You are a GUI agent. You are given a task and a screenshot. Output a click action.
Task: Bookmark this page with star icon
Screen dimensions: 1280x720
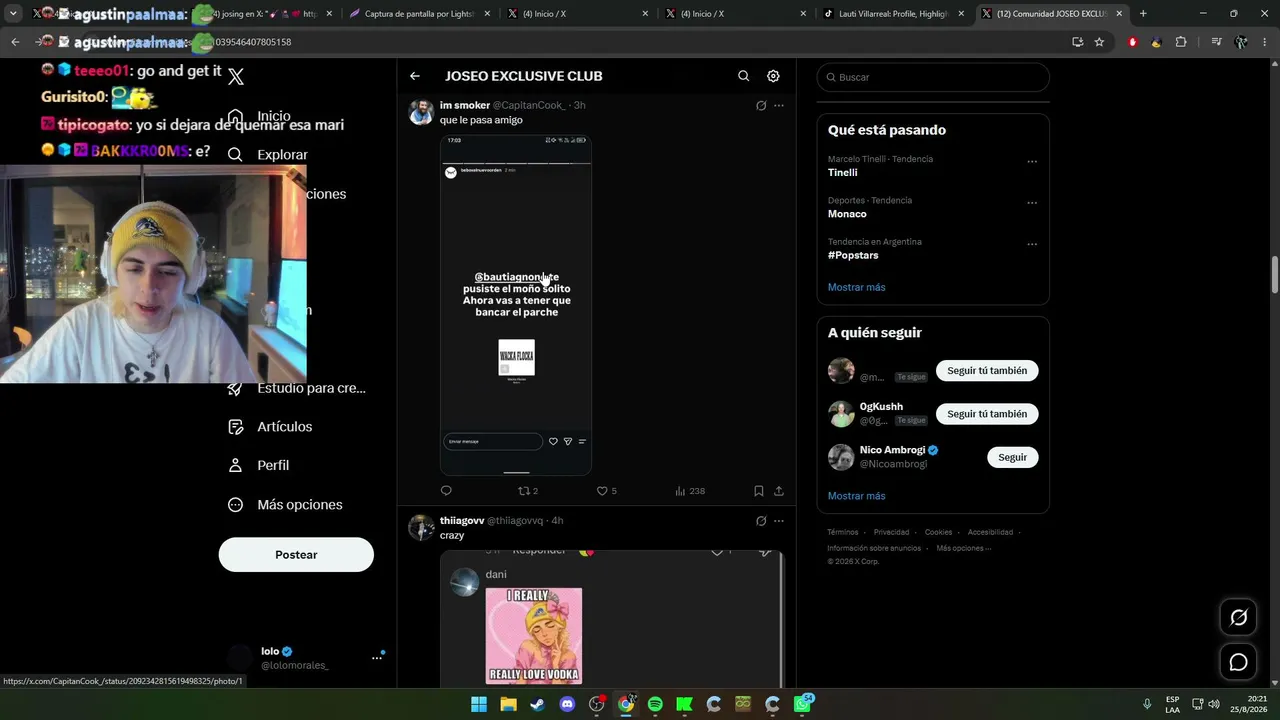(1099, 42)
